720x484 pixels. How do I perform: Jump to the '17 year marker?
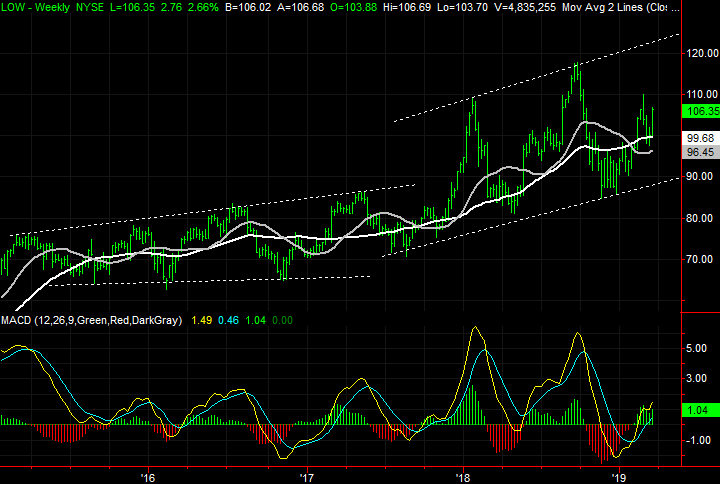306,476
